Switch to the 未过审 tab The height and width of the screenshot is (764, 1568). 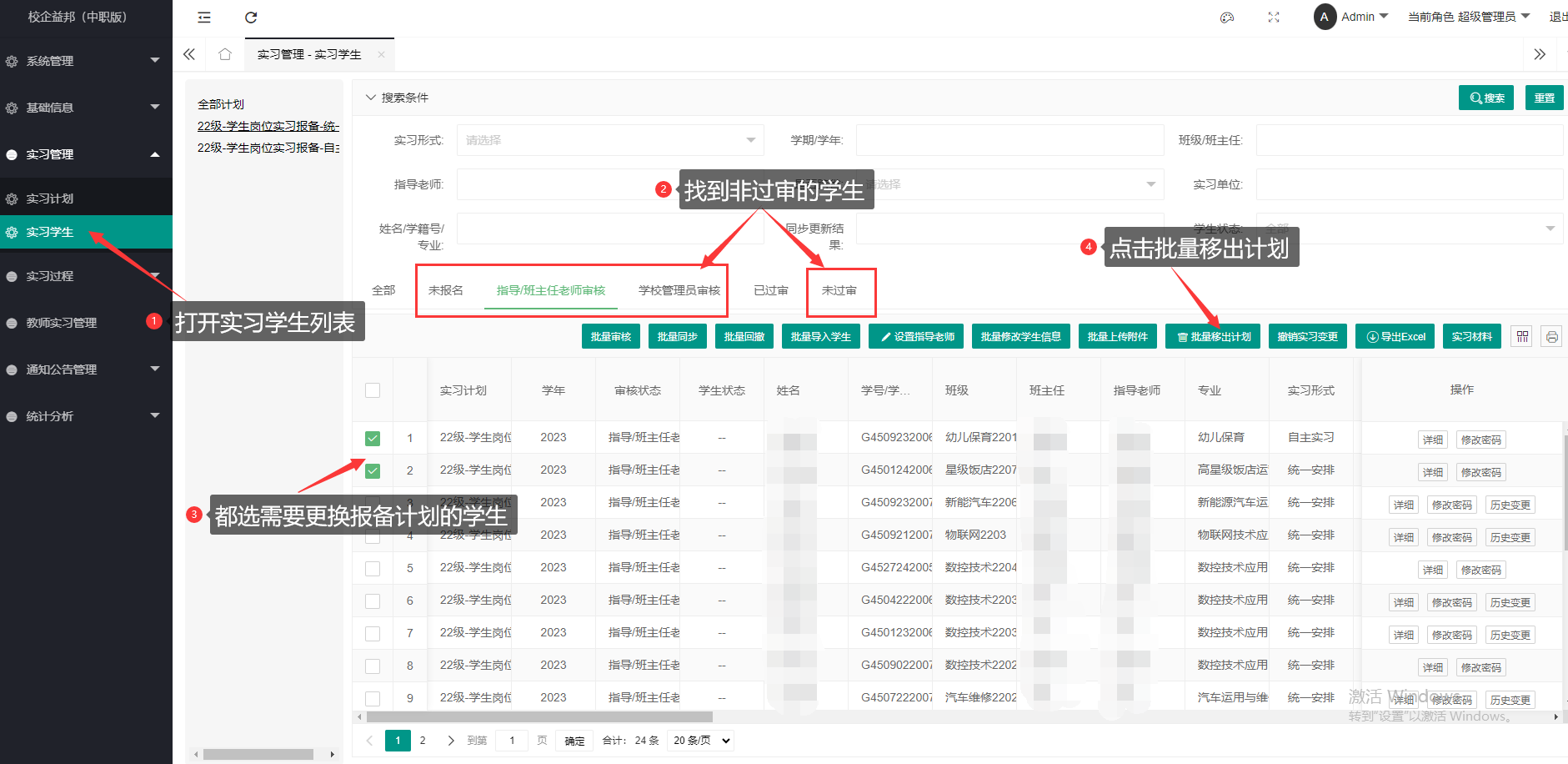coord(839,290)
